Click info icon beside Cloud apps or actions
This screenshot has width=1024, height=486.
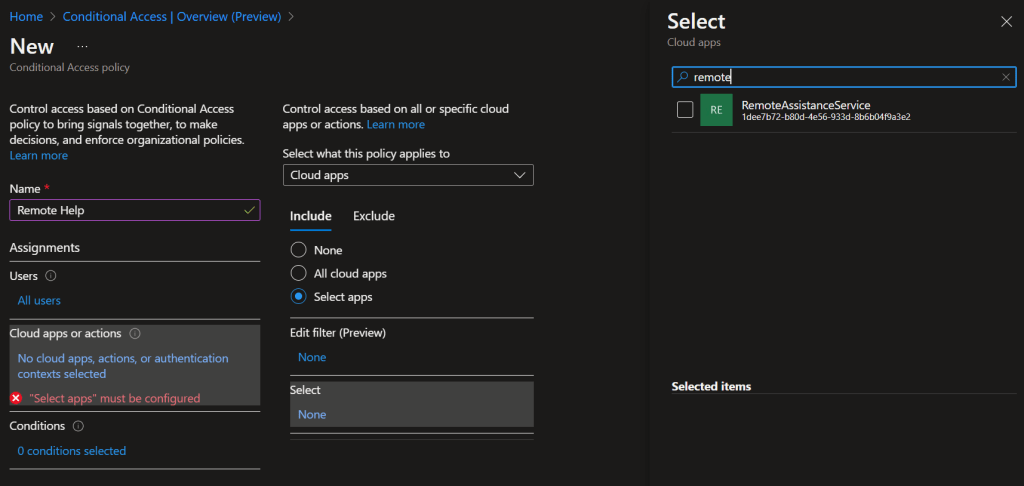(135, 334)
